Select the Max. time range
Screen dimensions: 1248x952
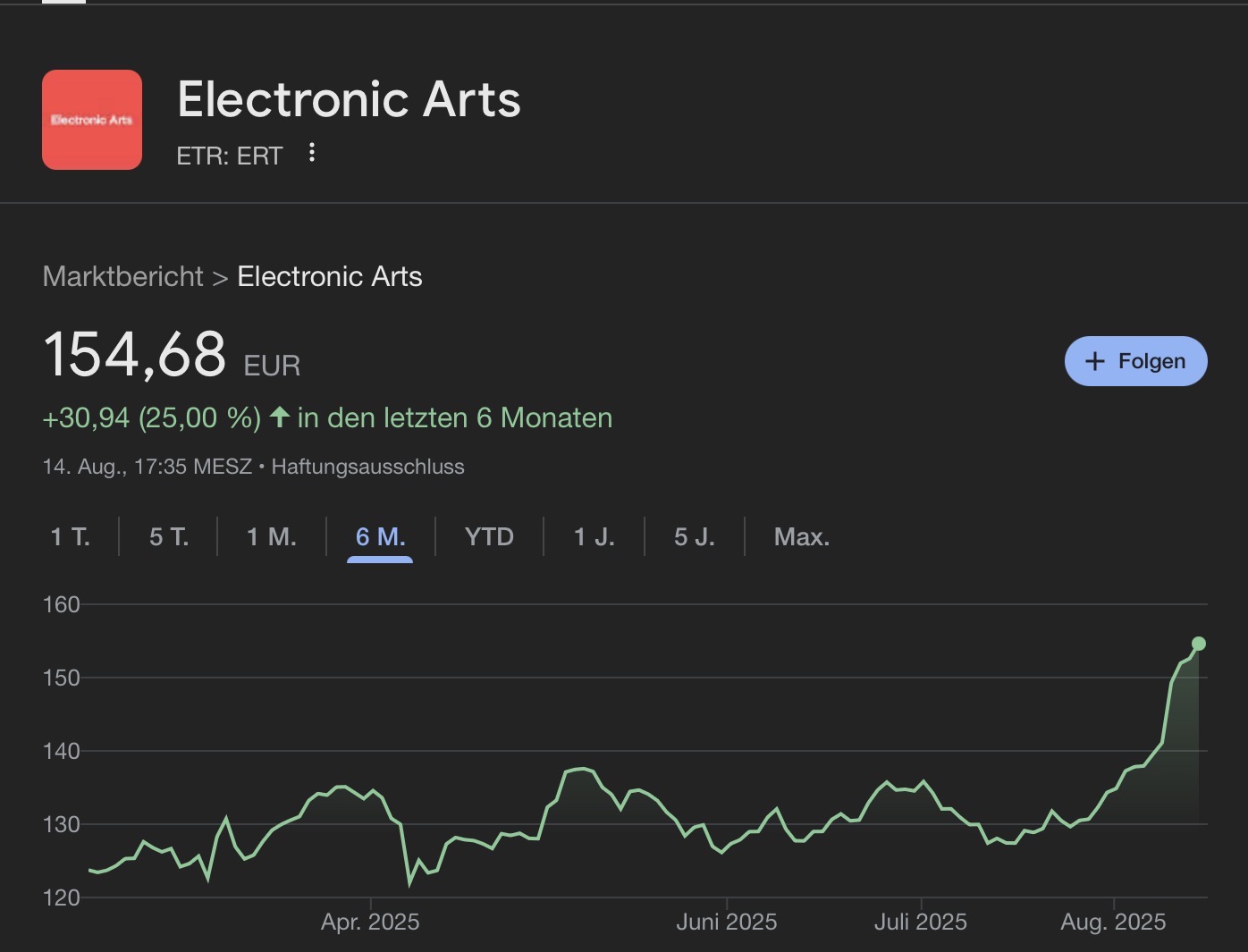tap(801, 536)
